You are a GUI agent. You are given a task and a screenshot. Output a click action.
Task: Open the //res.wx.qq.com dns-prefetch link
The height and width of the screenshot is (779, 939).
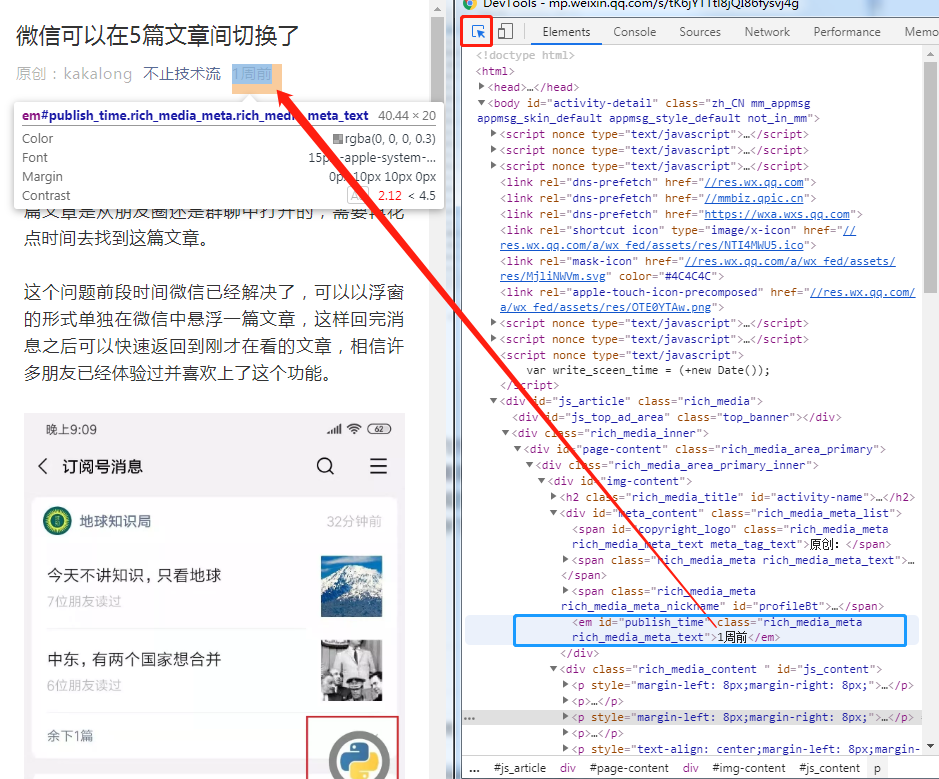(753, 182)
